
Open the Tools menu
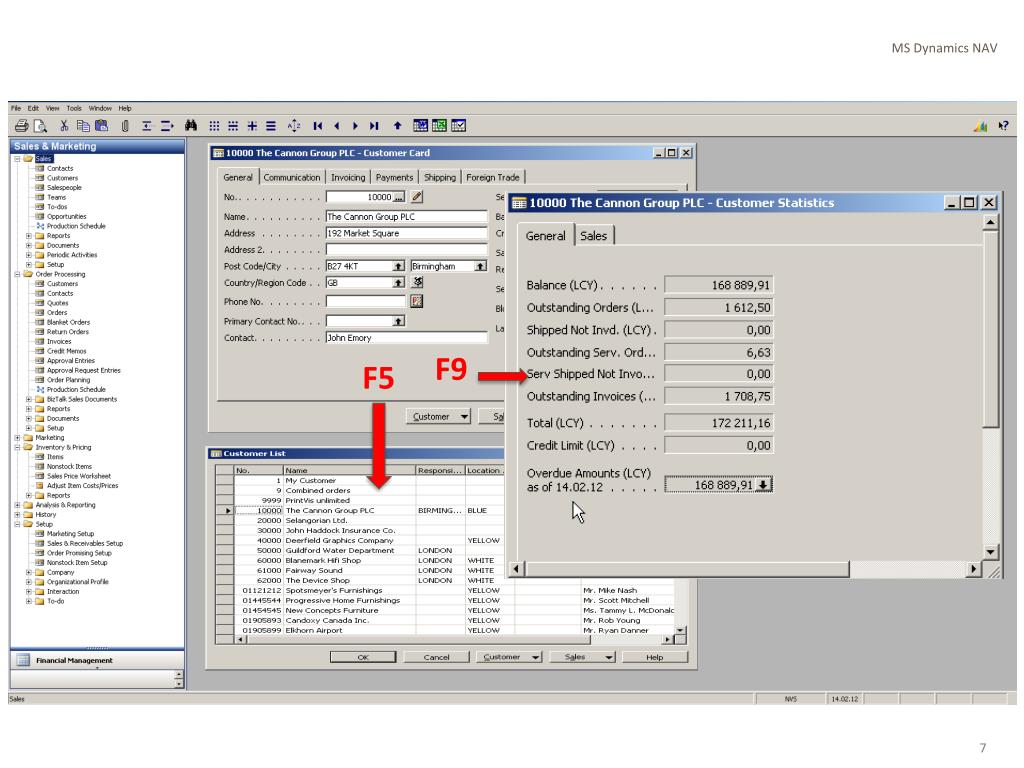point(74,108)
